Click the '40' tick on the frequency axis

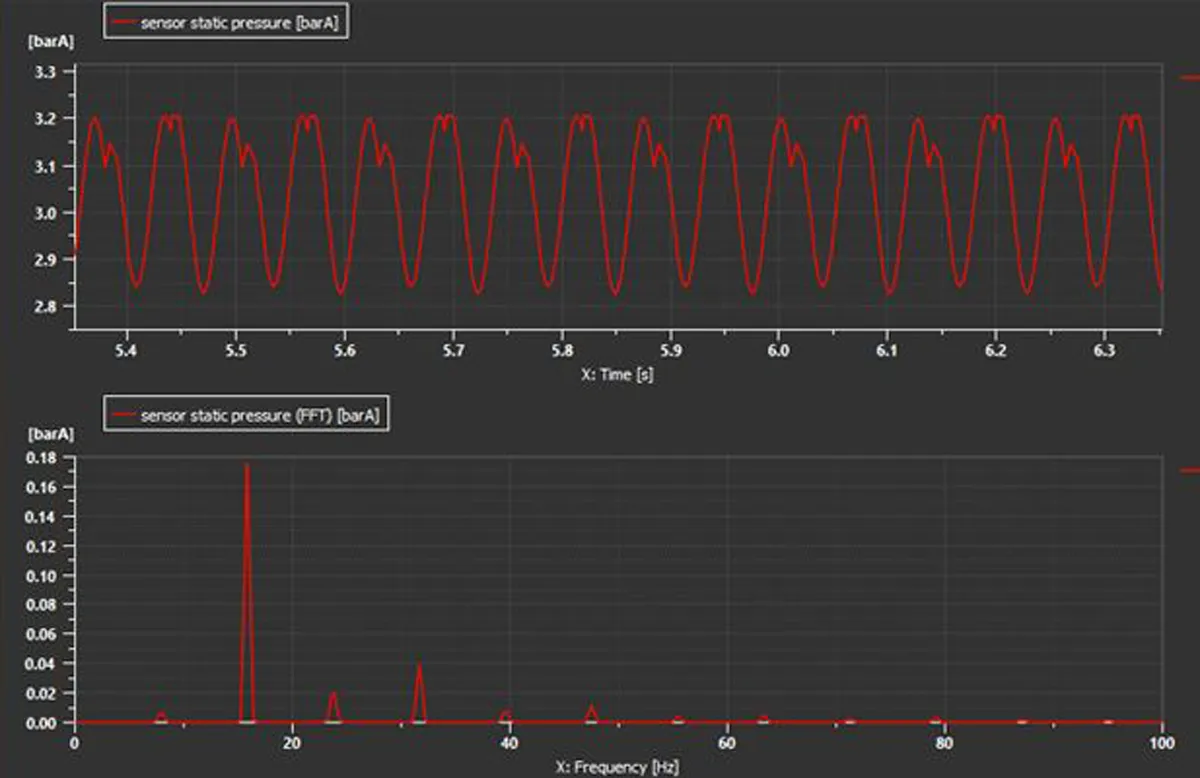509,744
